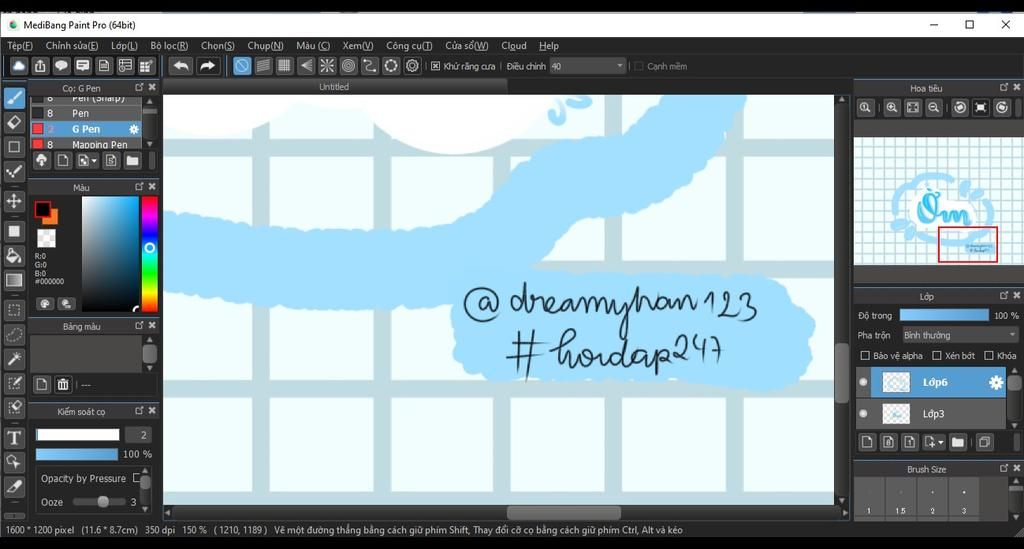Turn snap off in toolbar
Screen dimensions: 1024x549
242,66
